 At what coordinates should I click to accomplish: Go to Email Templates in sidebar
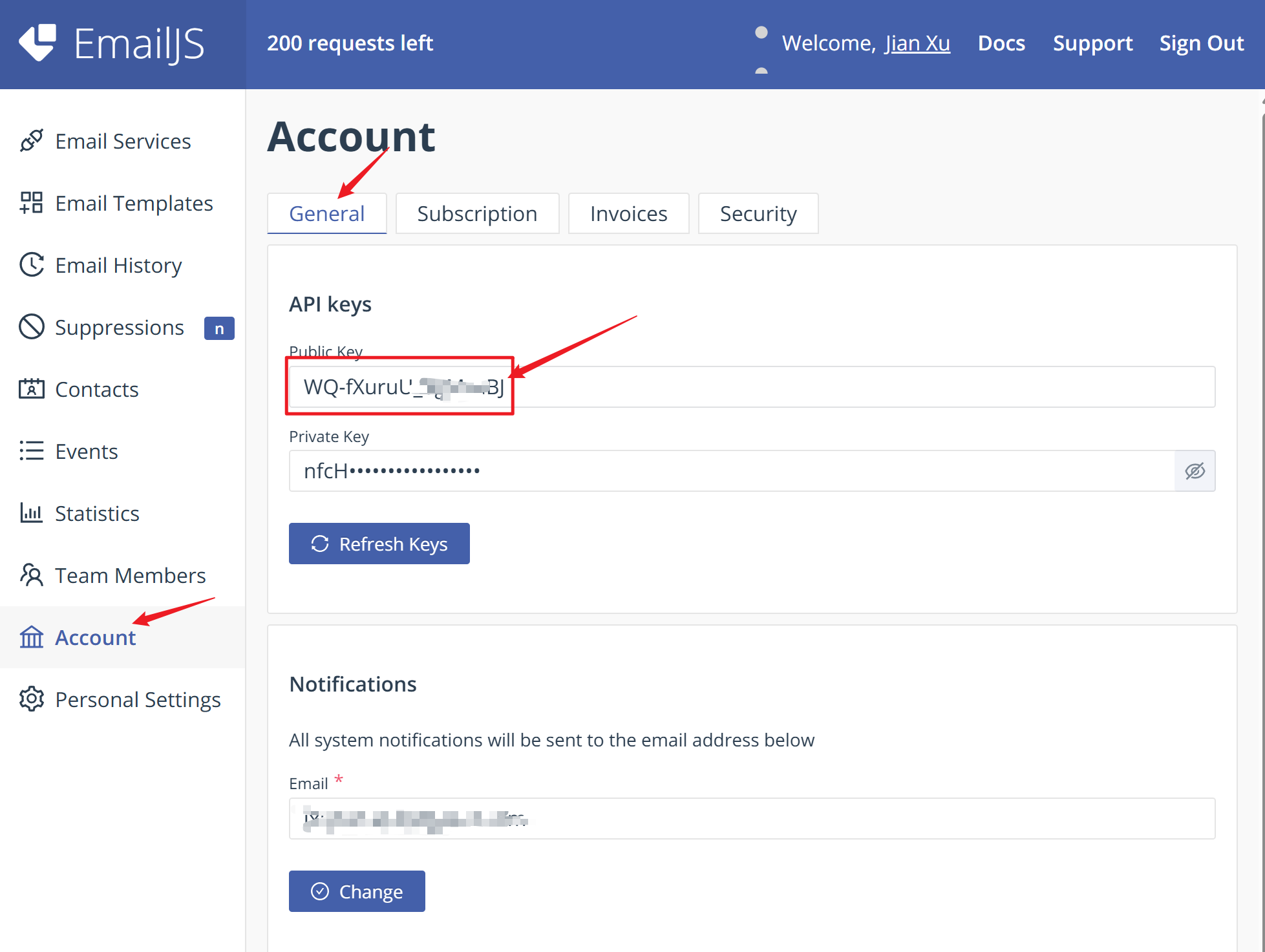(x=123, y=203)
